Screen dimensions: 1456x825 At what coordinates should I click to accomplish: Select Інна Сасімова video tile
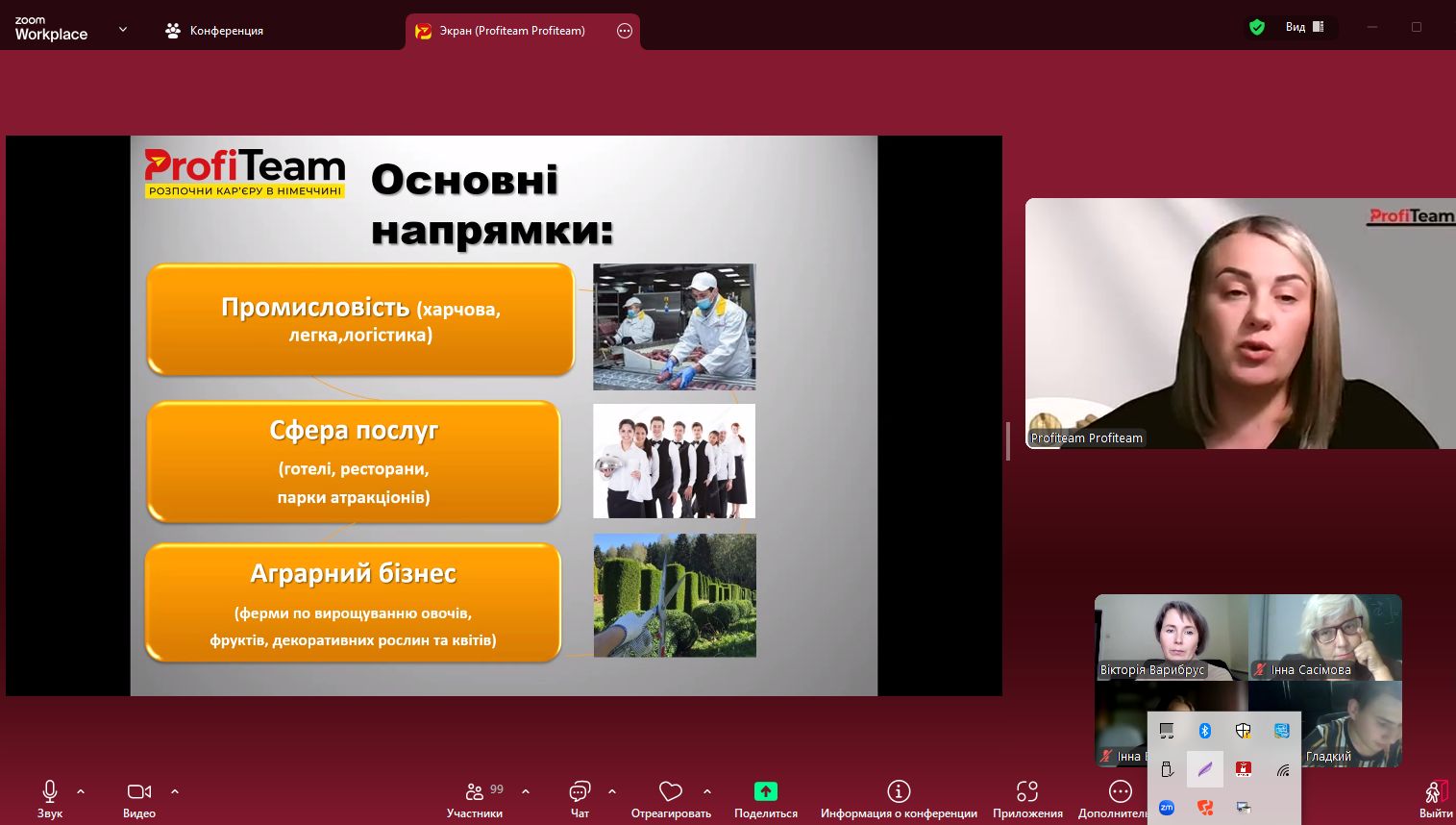pos(1325,637)
